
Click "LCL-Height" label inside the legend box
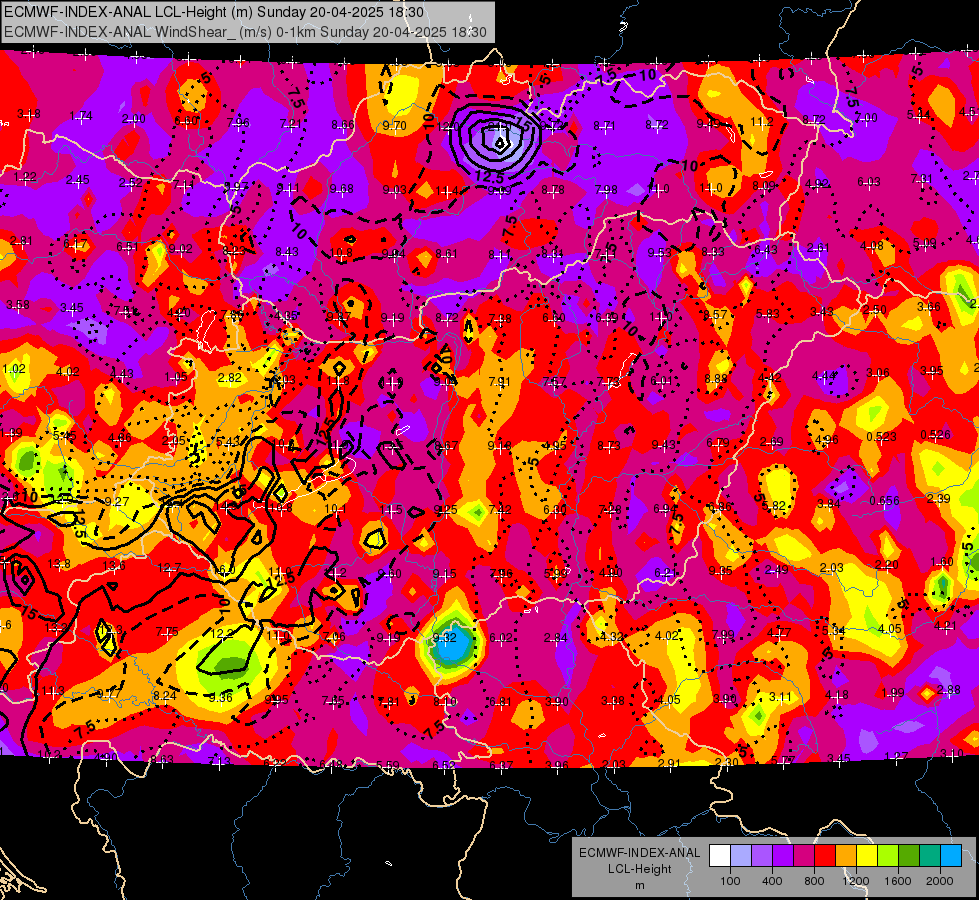639,869
